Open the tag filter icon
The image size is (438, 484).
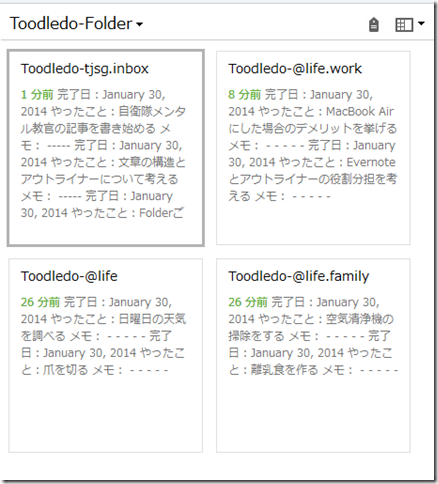tap(374, 25)
